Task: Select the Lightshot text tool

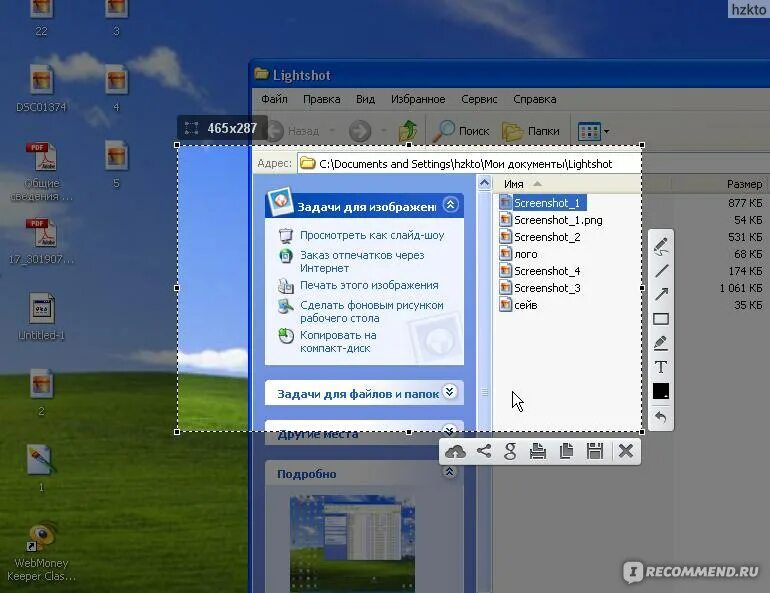Action: click(661, 367)
